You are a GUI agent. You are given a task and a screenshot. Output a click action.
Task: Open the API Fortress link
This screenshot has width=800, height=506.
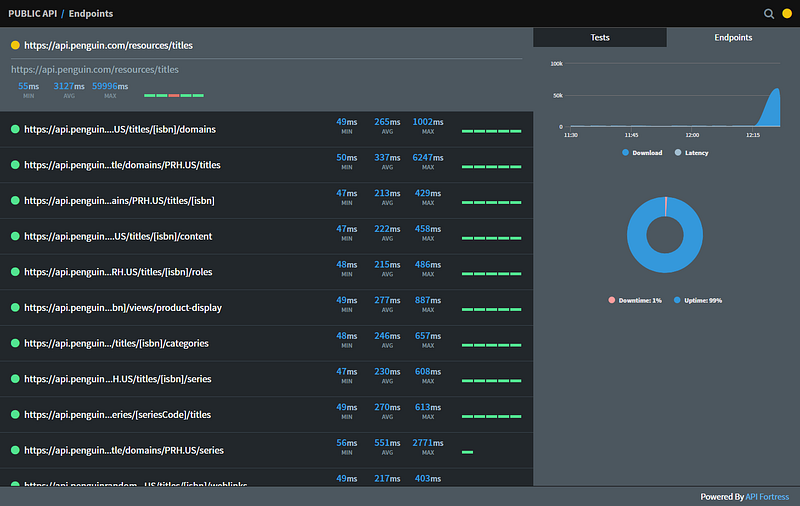pos(768,496)
